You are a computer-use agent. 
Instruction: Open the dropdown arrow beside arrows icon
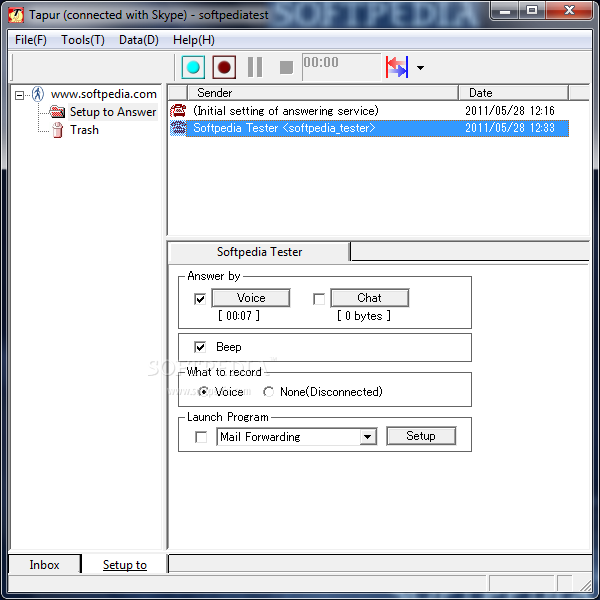click(x=420, y=68)
